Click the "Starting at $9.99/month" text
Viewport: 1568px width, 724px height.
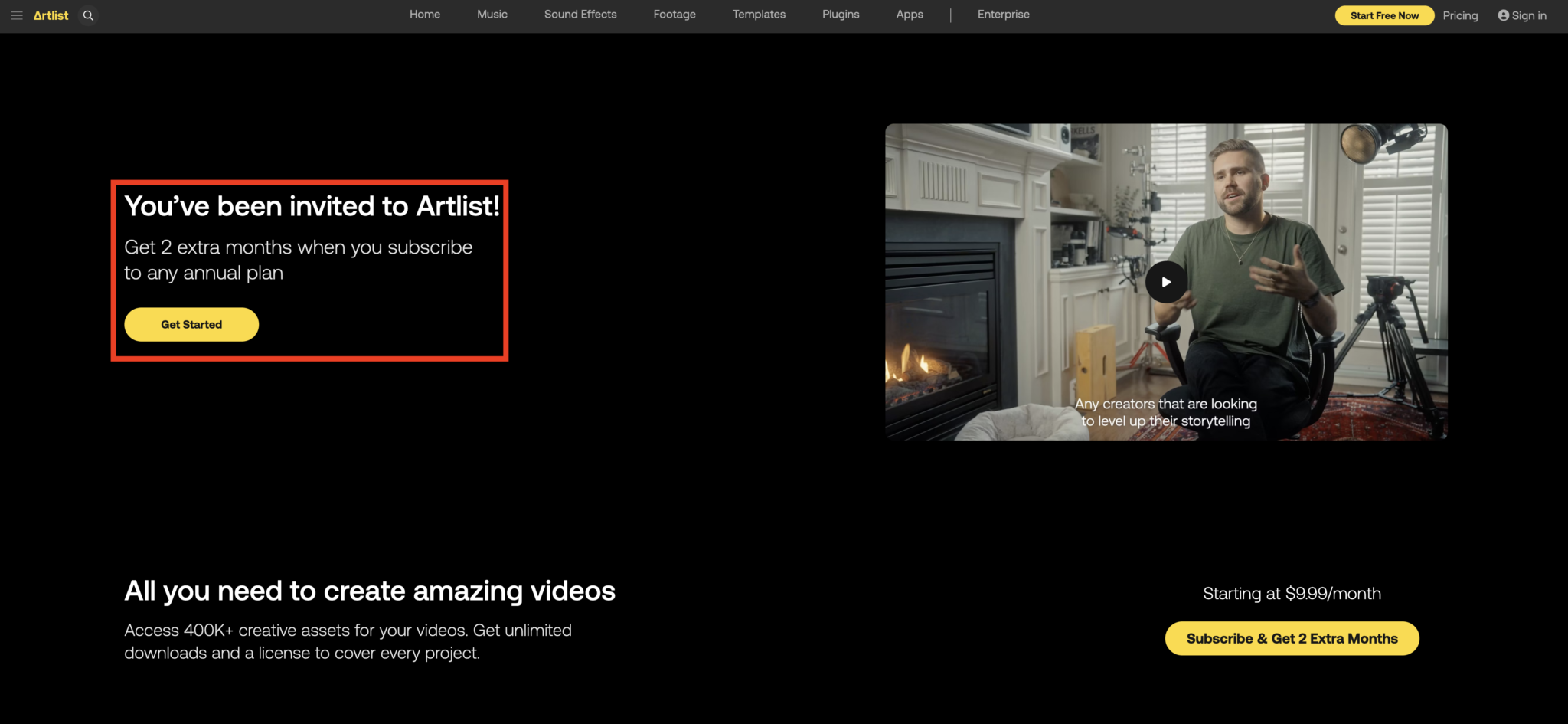coord(1292,594)
